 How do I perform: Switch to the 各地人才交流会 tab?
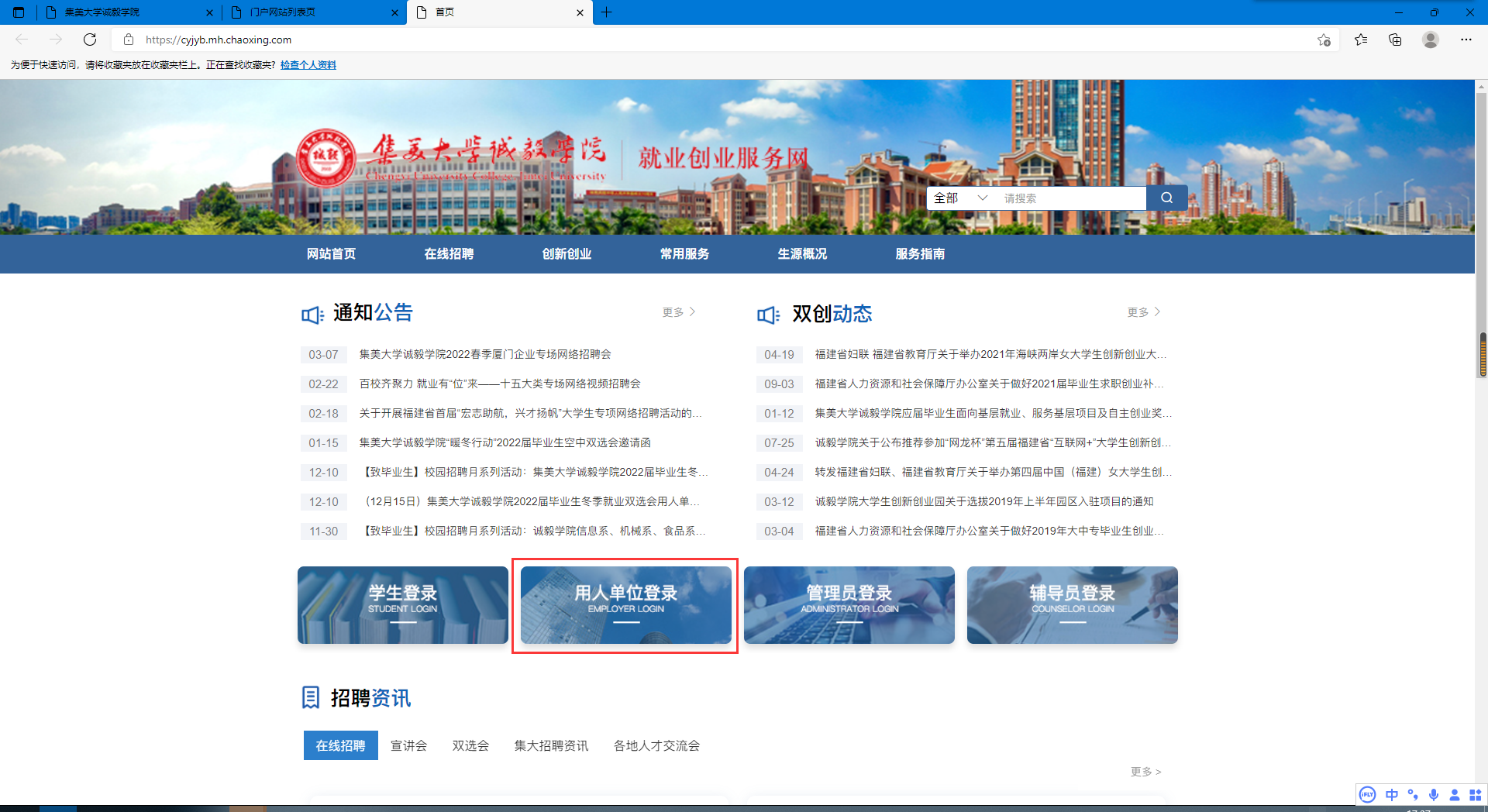(656, 745)
